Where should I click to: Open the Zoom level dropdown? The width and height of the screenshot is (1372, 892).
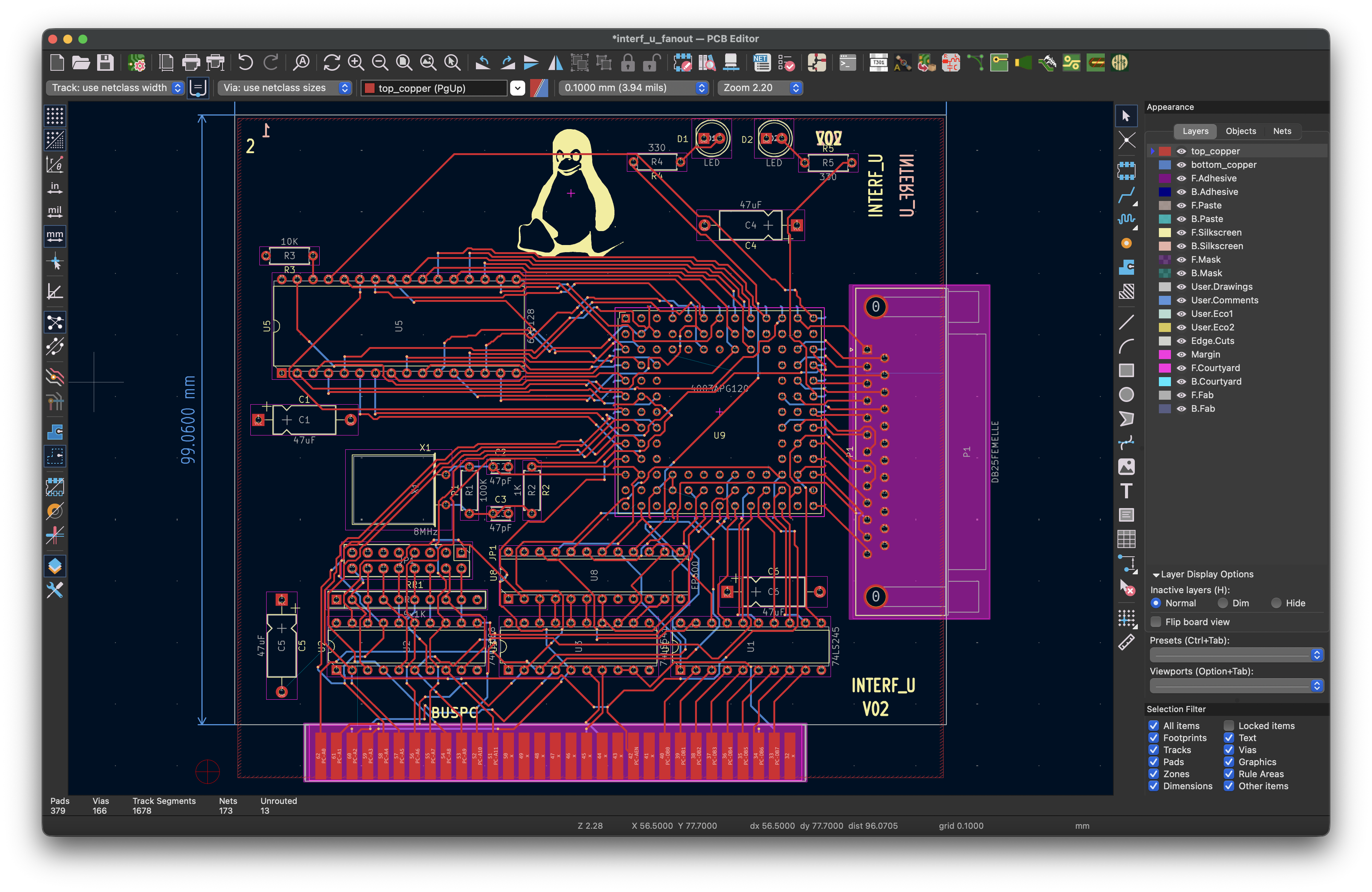click(796, 88)
